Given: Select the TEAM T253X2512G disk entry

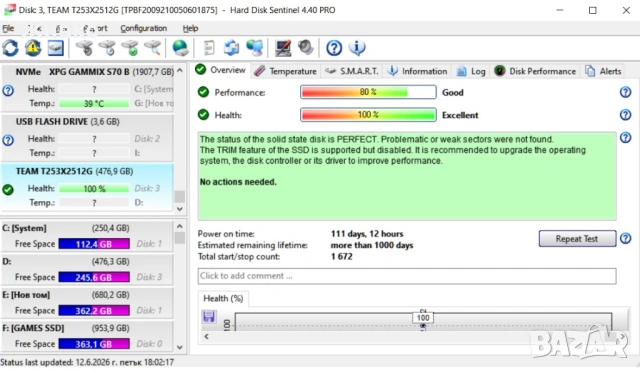Looking at the screenshot, I should coord(87,187).
